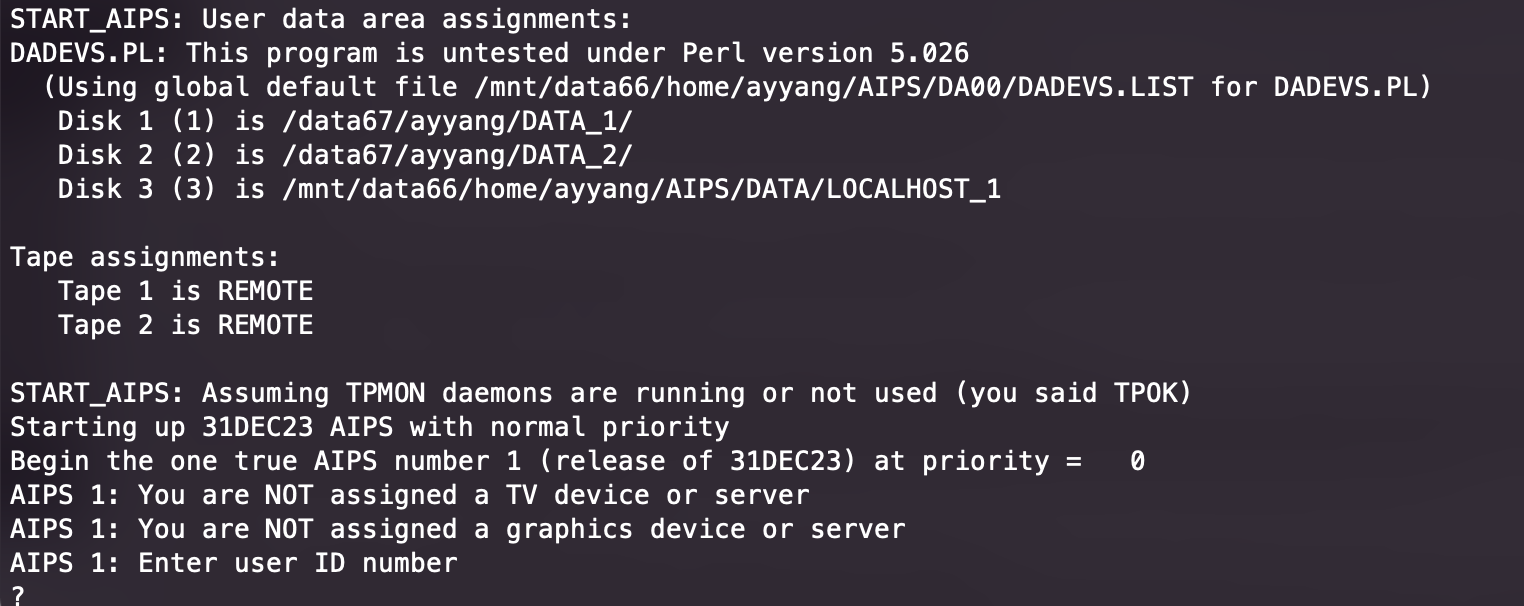Click the "TPMON daemons" message line
This screenshot has height=606, width=1524.
(600, 393)
